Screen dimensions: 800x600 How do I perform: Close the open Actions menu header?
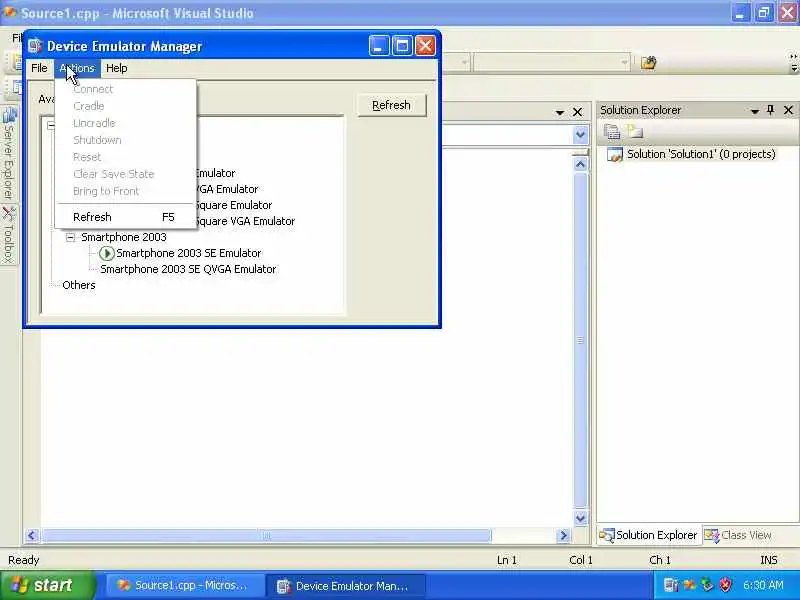tap(77, 68)
